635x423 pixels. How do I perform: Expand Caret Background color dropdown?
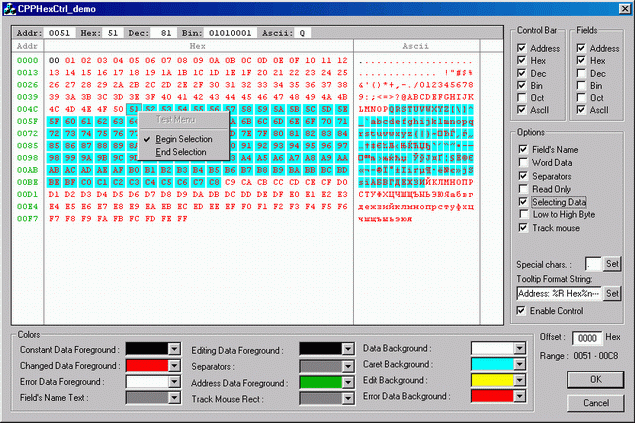(521, 366)
